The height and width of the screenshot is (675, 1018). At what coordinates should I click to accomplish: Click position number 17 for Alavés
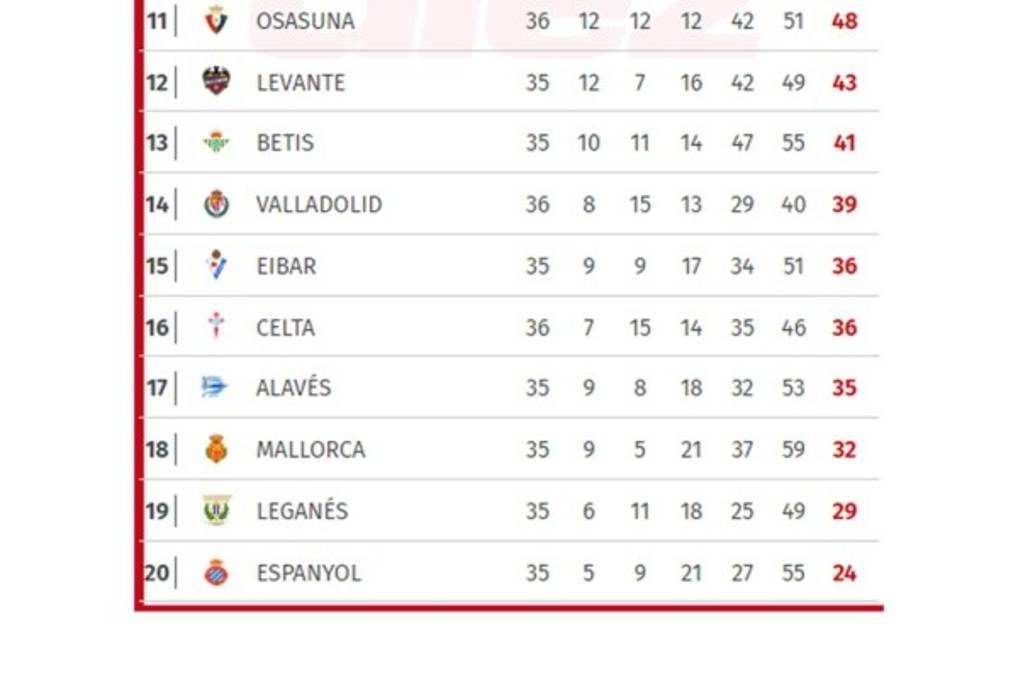pyautogui.click(x=157, y=388)
